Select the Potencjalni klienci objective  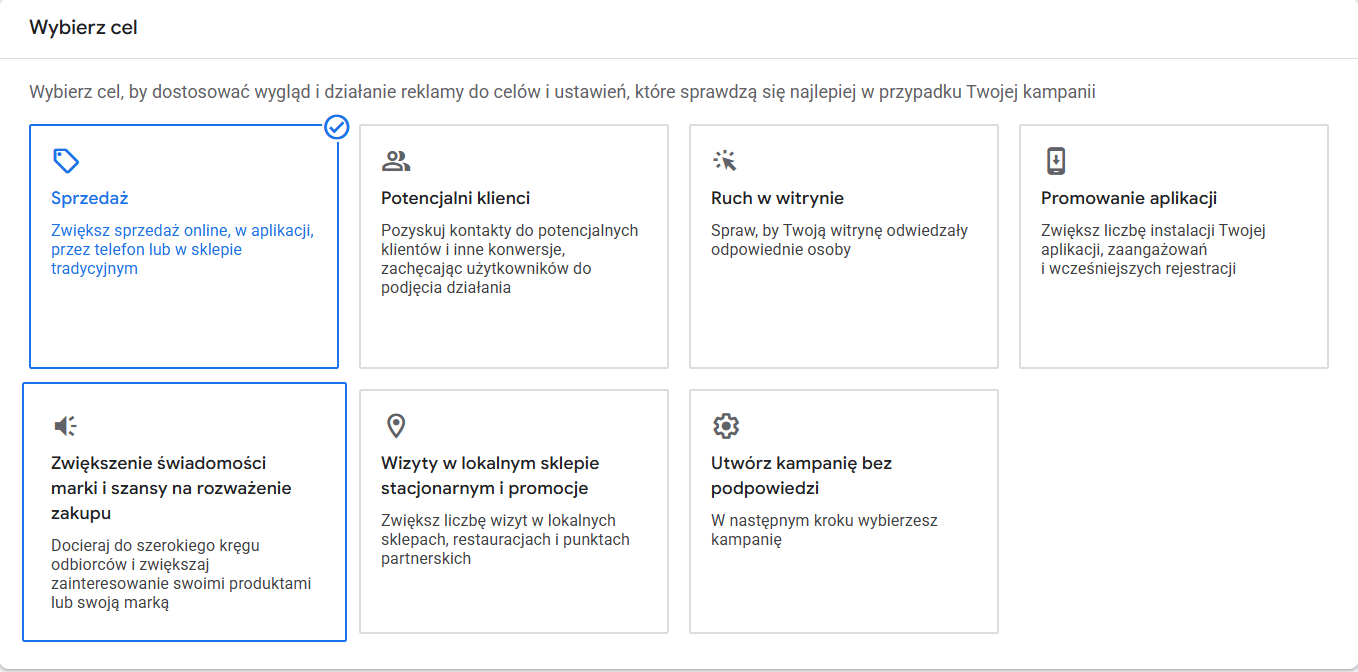[x=513, y=245]
